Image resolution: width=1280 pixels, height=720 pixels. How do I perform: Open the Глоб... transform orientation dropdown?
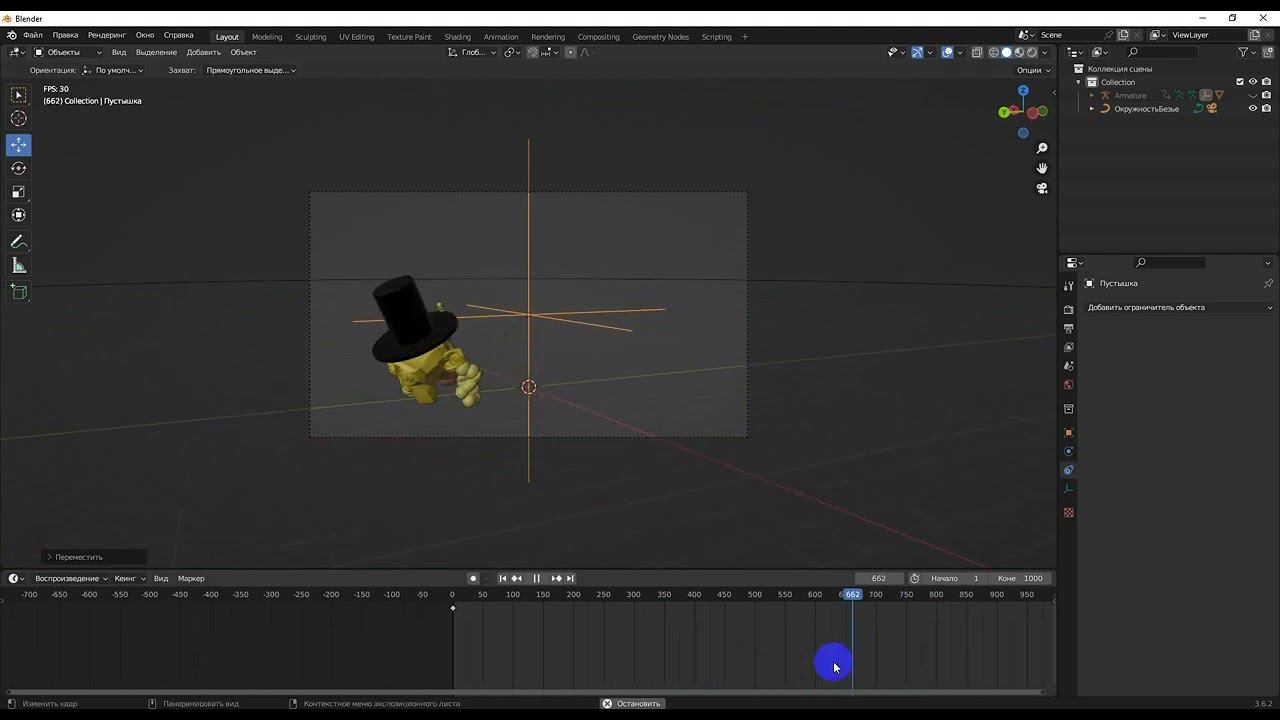tap(472, 52)
